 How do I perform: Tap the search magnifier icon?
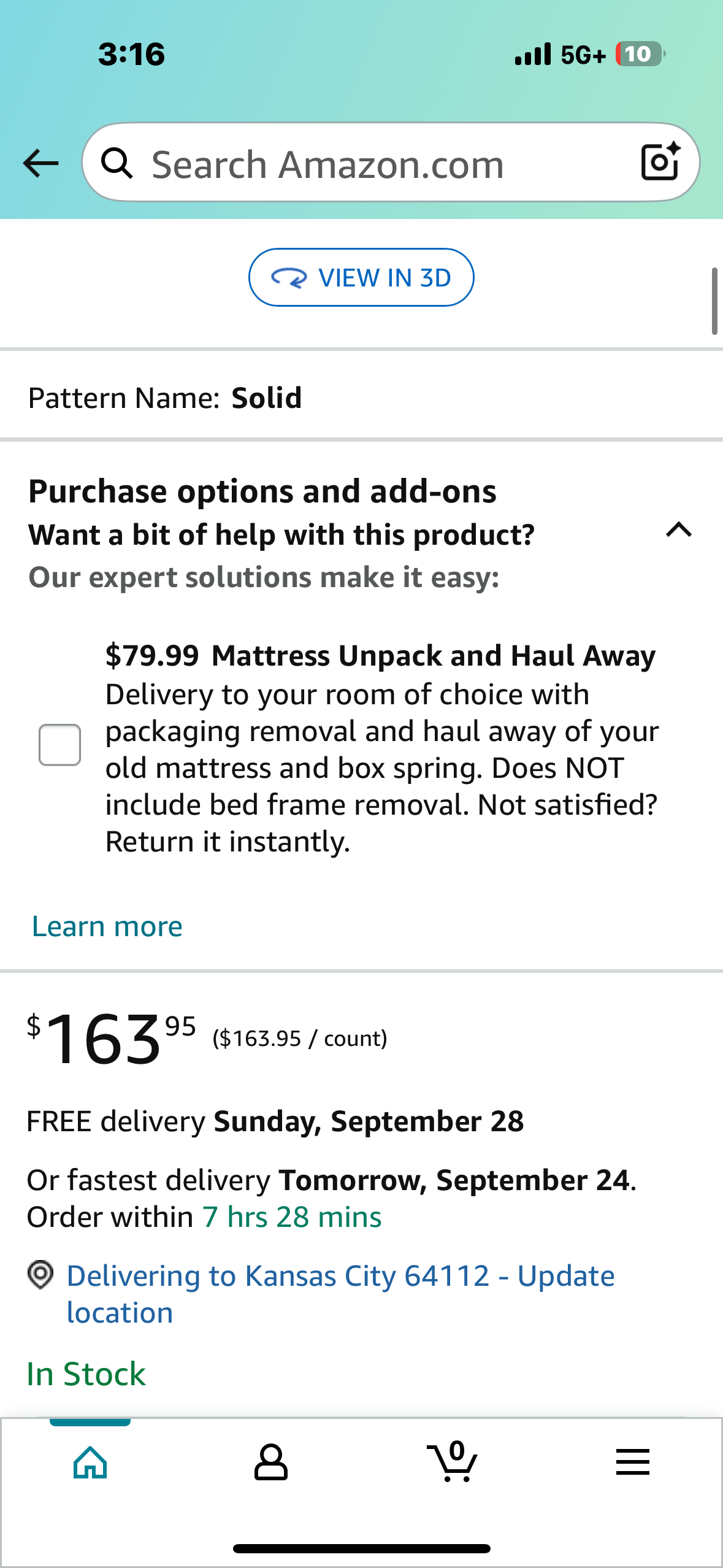(x=117, y=163)
